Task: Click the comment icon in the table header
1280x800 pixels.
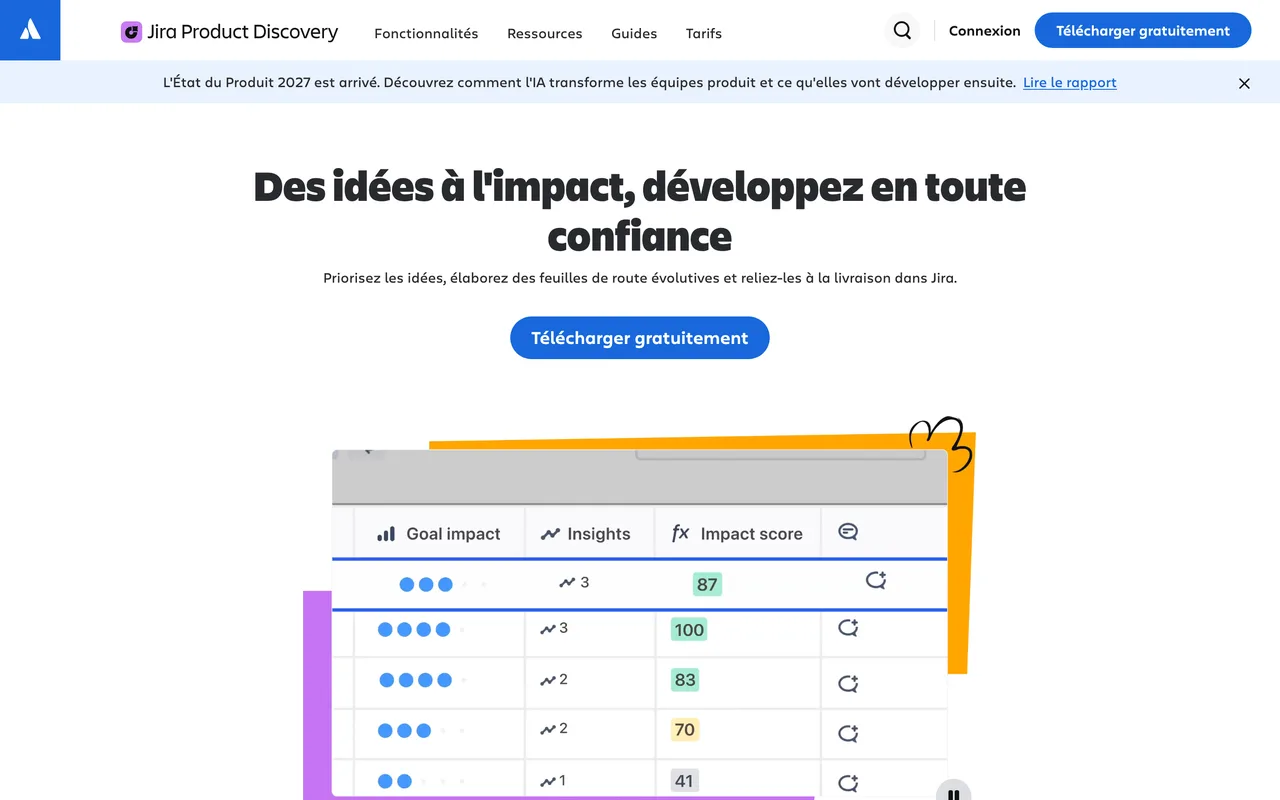Action: tap(848, 533)
